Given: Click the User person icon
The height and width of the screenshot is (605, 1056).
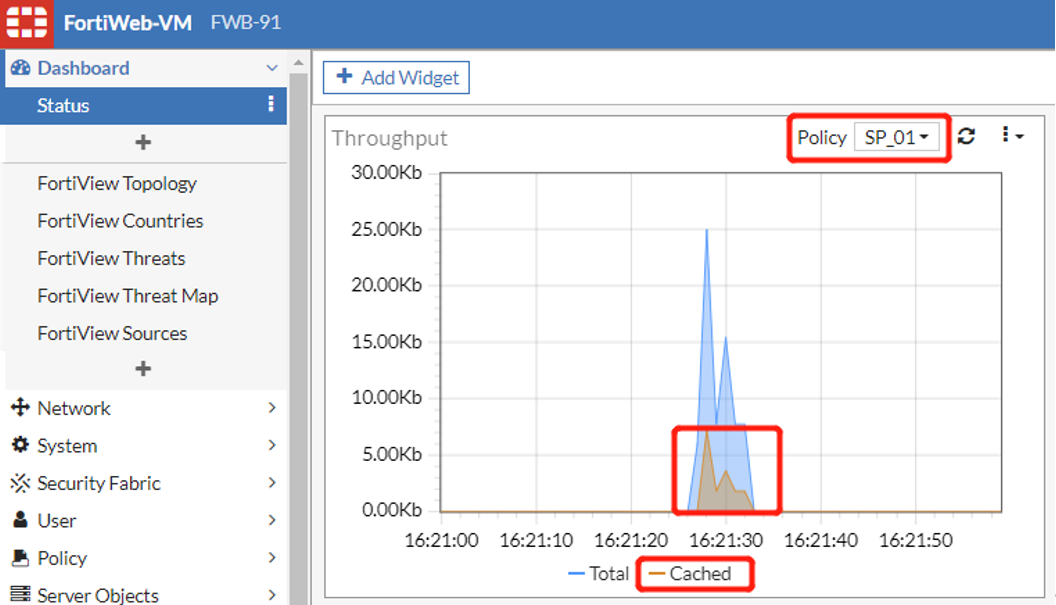Looking at the screenshot, I should (x=21, y=520).
